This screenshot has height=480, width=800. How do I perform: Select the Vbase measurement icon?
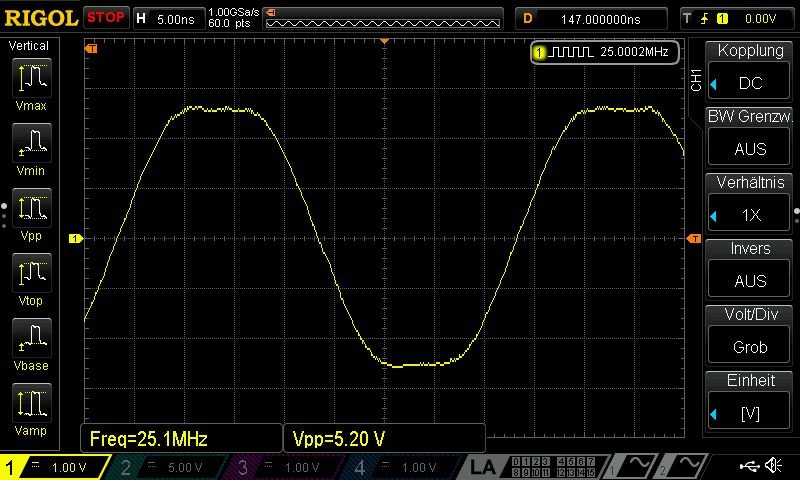click(31, 337)
